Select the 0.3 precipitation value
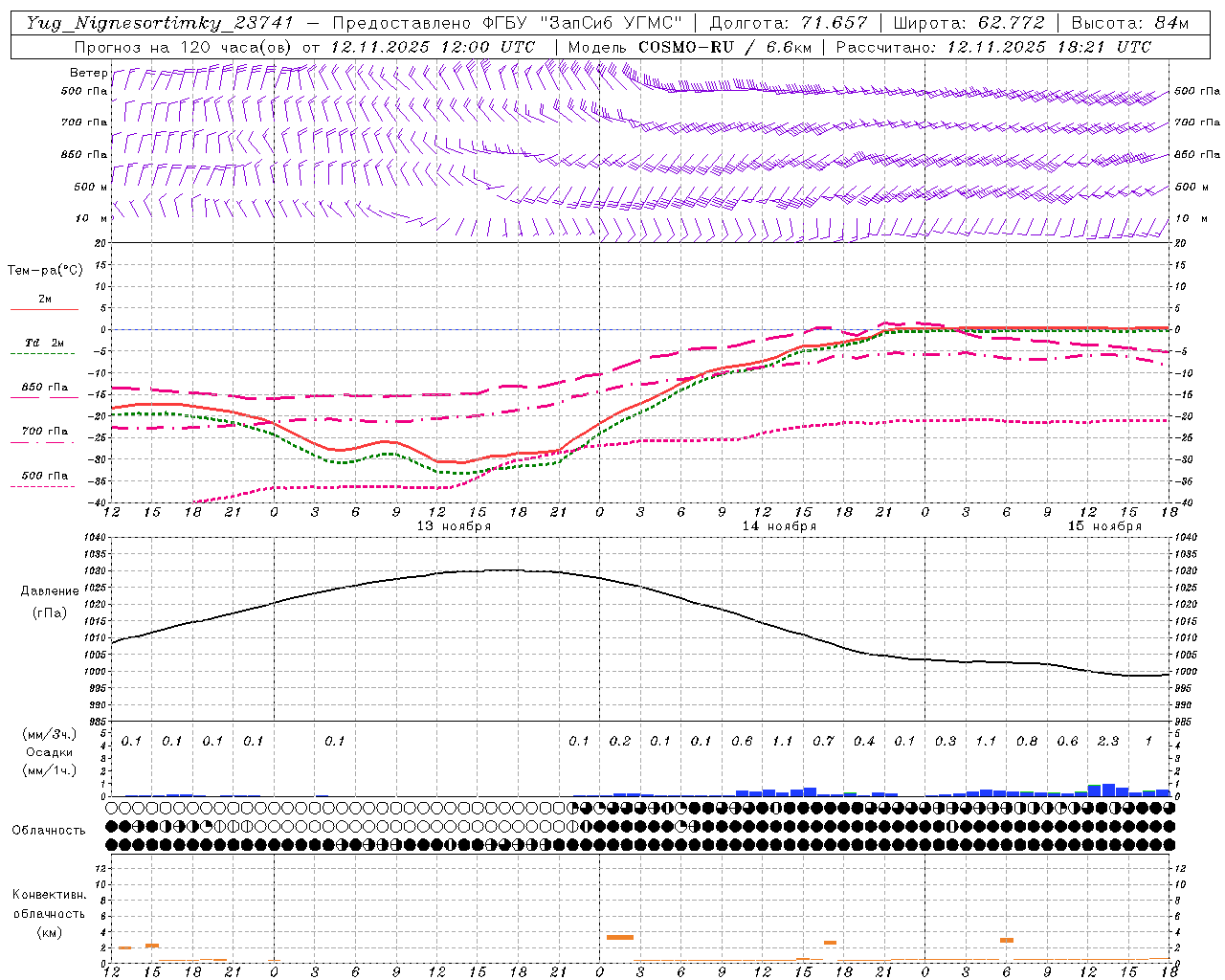Image resolution: width=1225 pixels, height=980 pixels. tap(946, 742)
